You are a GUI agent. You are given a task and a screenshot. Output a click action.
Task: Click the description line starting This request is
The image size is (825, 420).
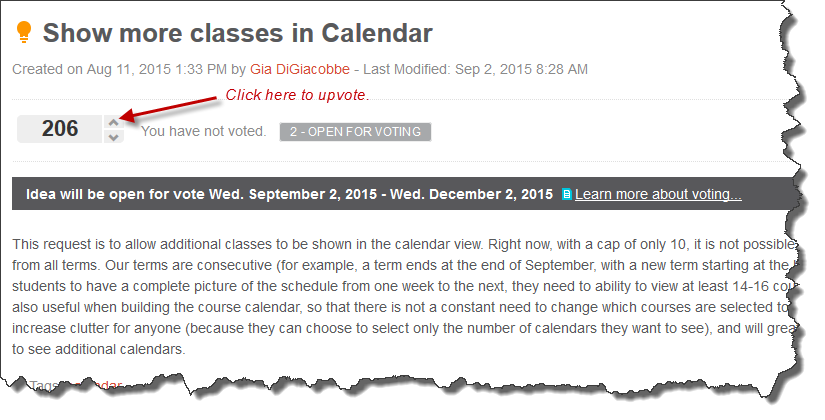pos(403,244)
